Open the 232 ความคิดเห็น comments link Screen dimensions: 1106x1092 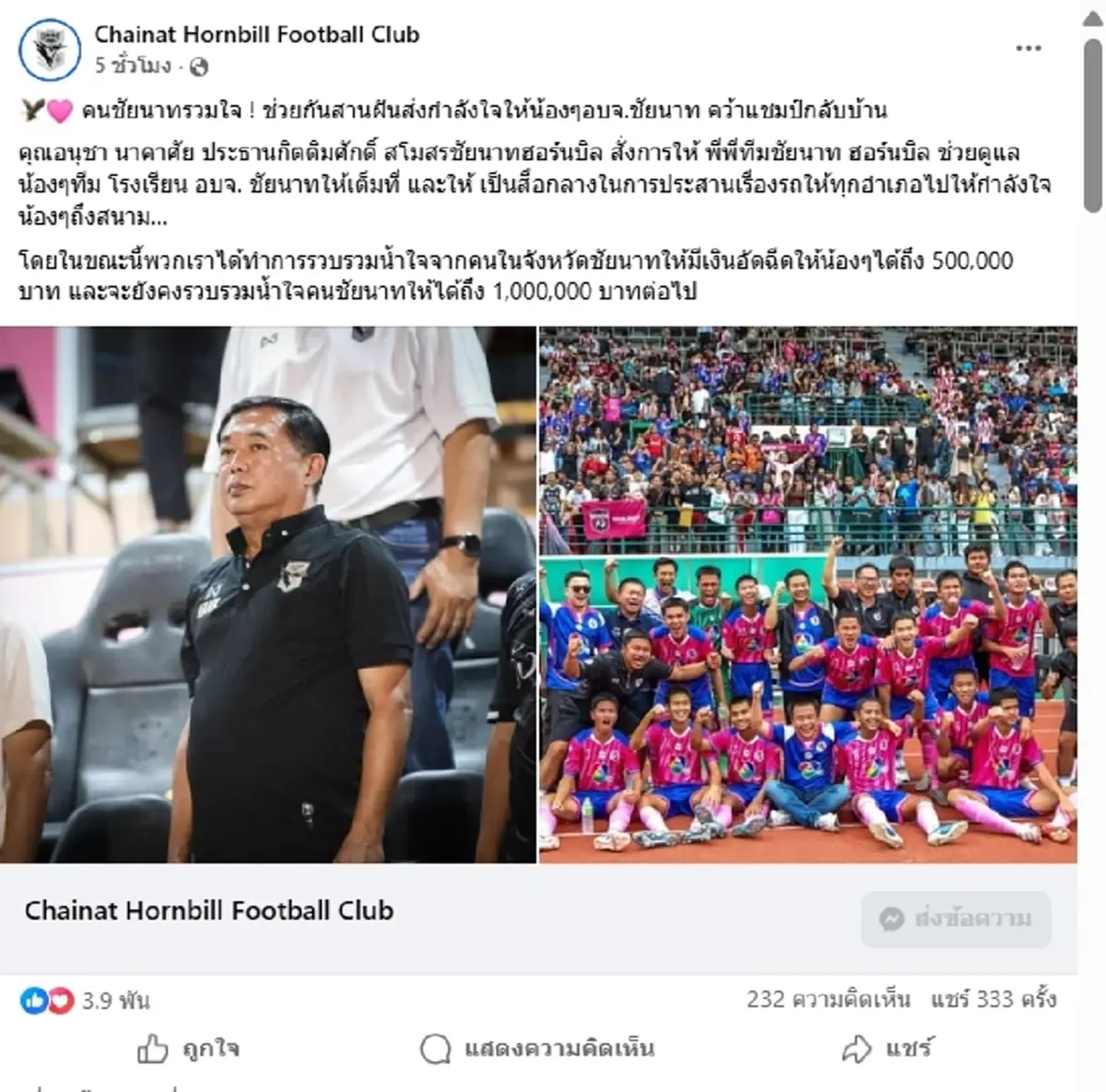tap(828, 999)
